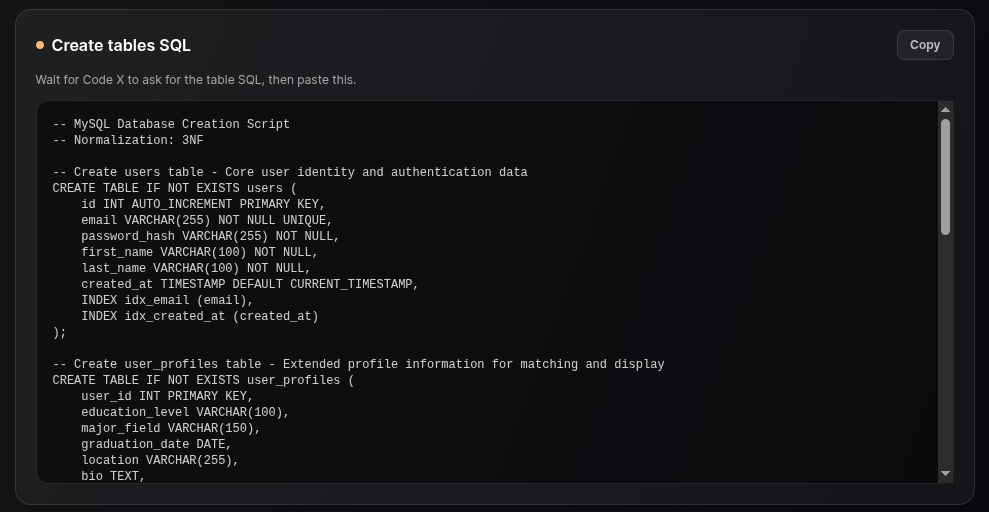Click the "Create users table" comment line

[290, 173]
